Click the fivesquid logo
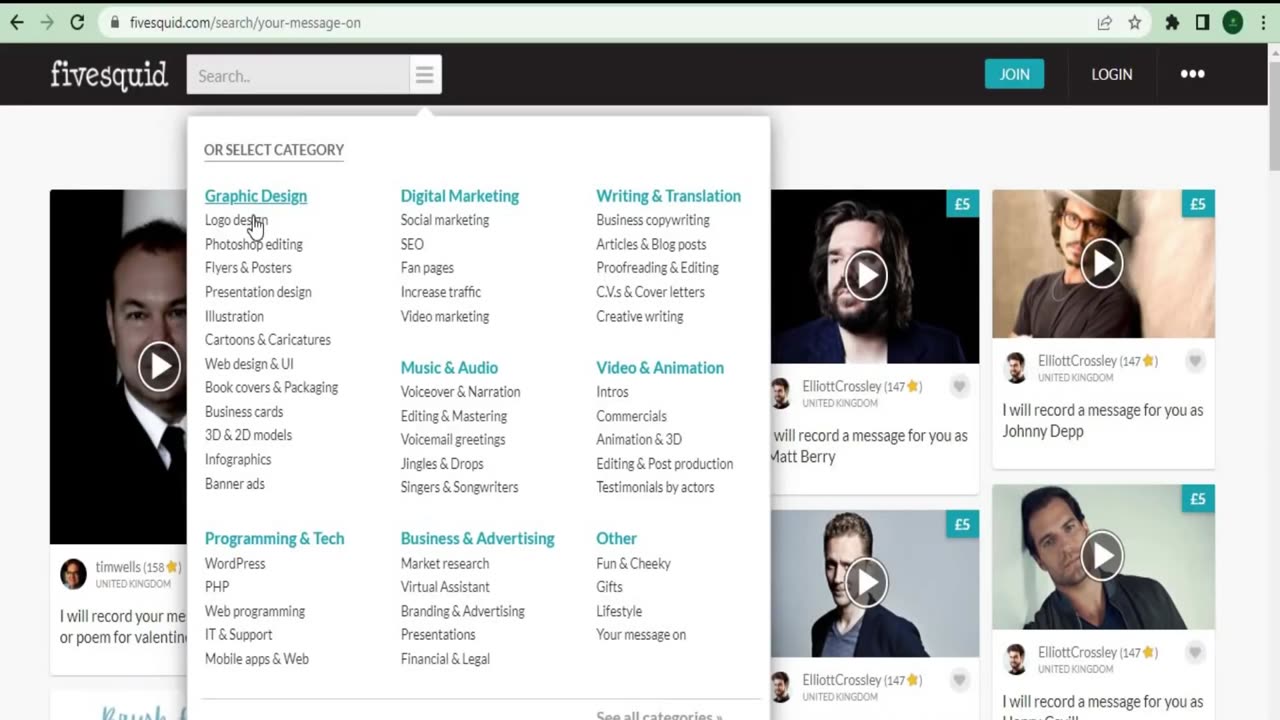Screen dimensions: 1280x720 pyautogui.click(x=109, y=75)
